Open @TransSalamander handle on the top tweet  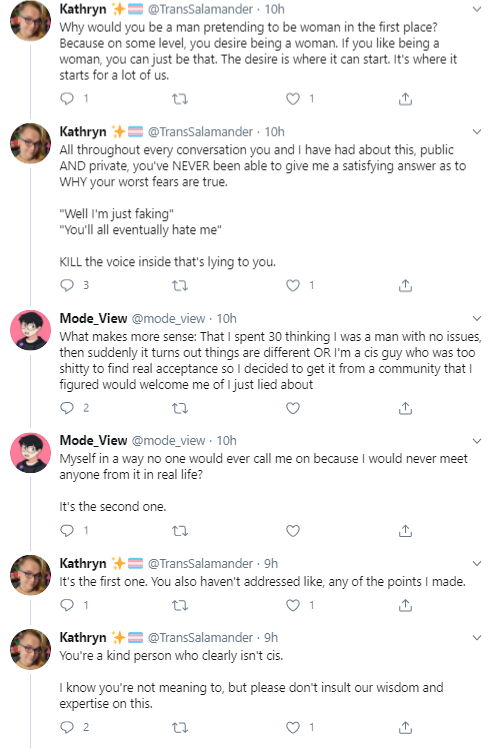[x=201, y=9]
